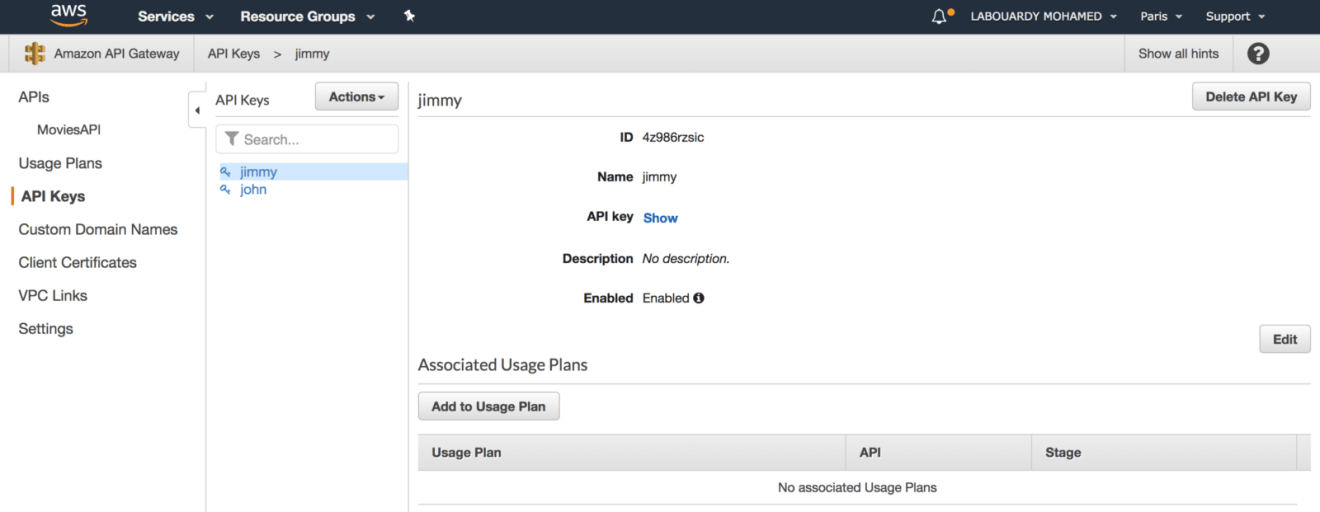The height and width of the screenshot is (512, 1320).
Task: Open the Actions dropdown button
Action: pyautogui.click(x=356, y=97)
